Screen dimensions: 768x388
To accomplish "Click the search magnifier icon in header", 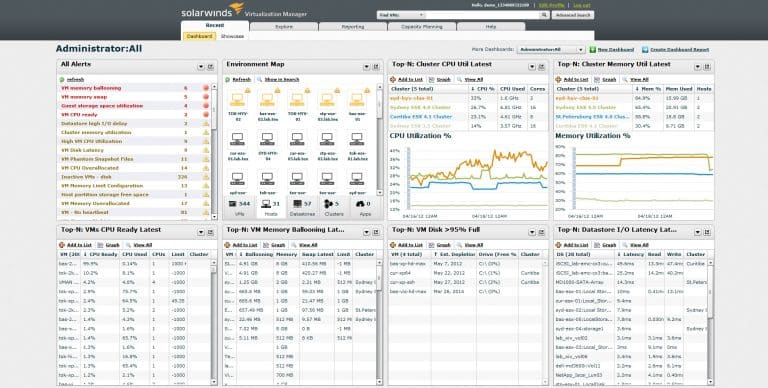I will (x=544, y=15).
